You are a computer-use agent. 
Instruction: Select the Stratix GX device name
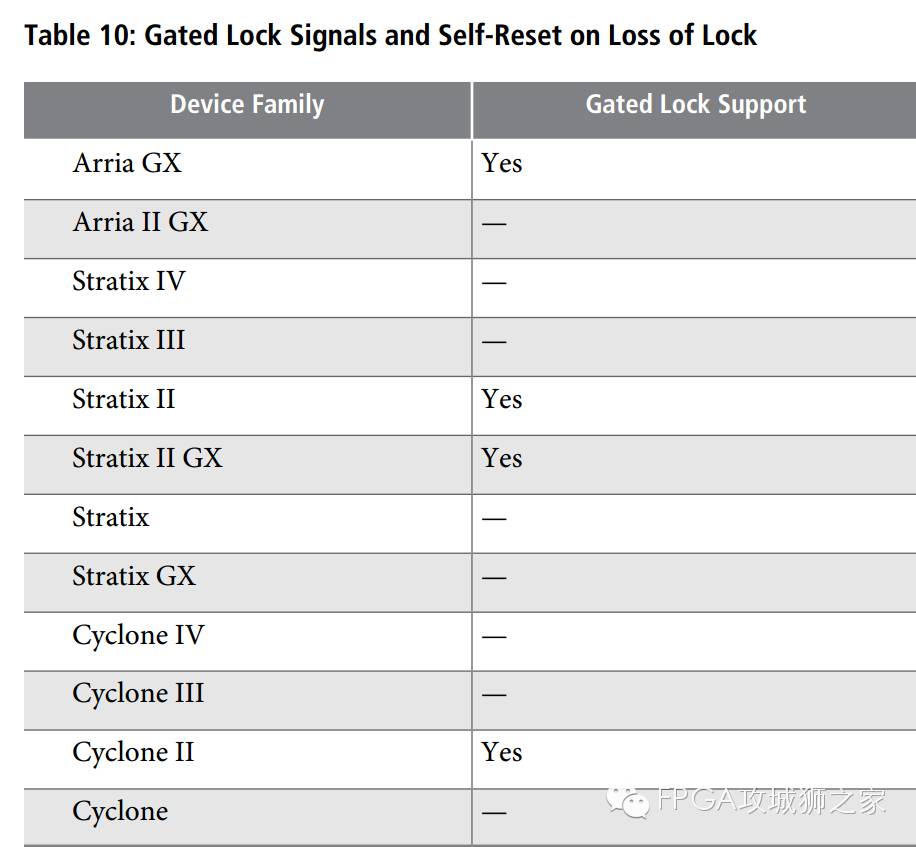(134, 576)
